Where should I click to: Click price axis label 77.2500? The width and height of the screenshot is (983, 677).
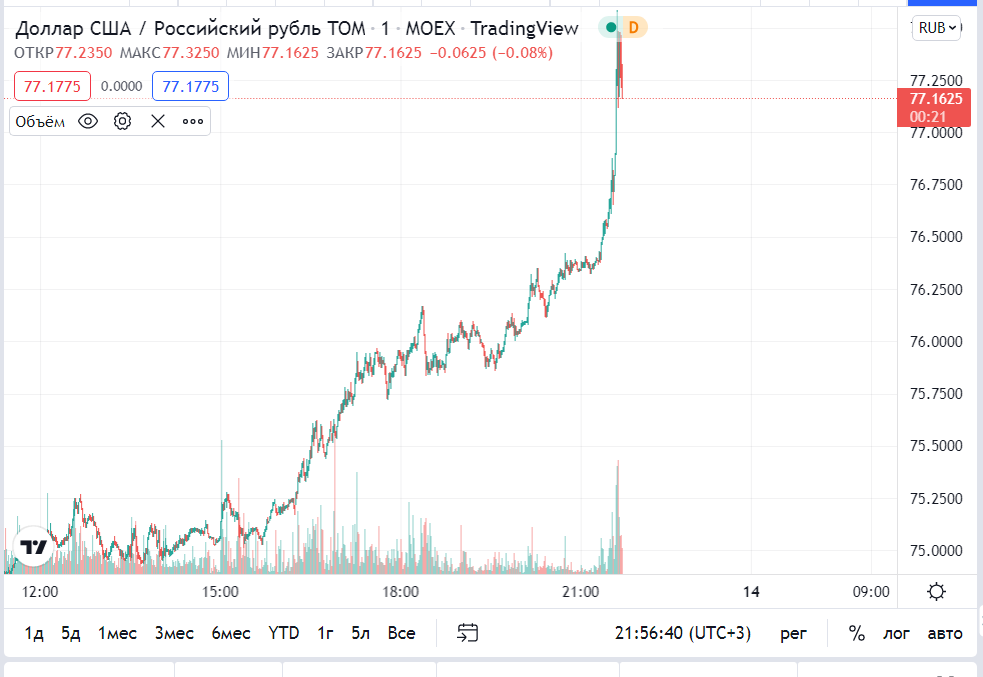(936, 80)
